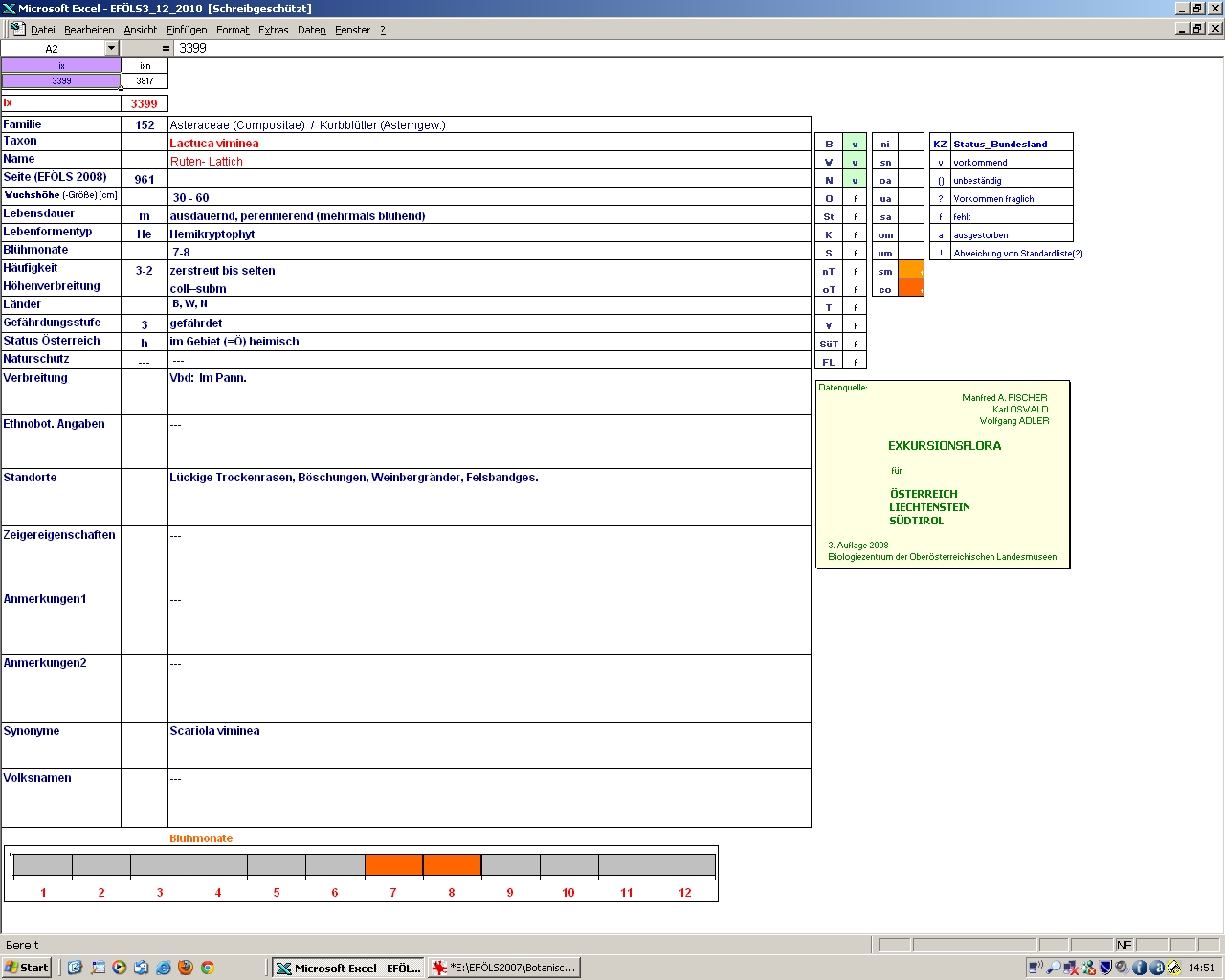This screenshot has width=1225, height=980.
Task: Click the blue shield tray icon
Action: click(1105, 968)
